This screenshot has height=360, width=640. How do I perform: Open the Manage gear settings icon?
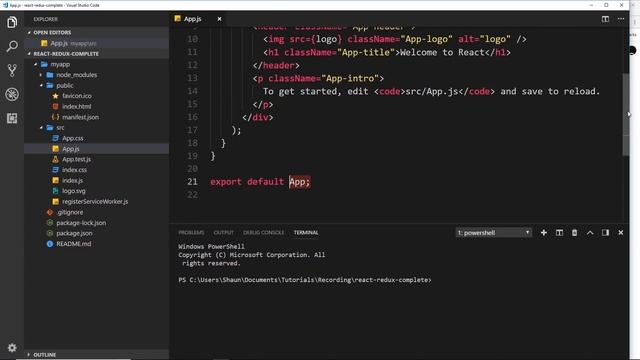[x=12, y=348]
